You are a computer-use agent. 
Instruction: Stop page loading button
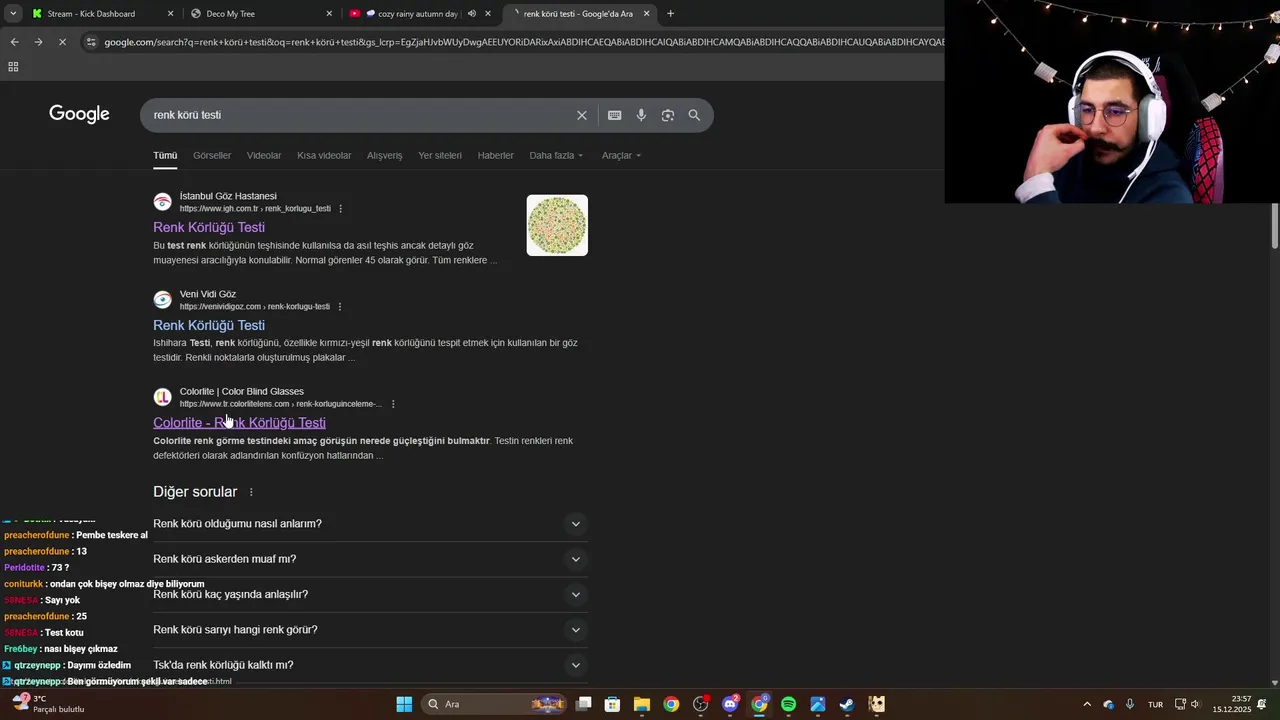coord(62,42)
